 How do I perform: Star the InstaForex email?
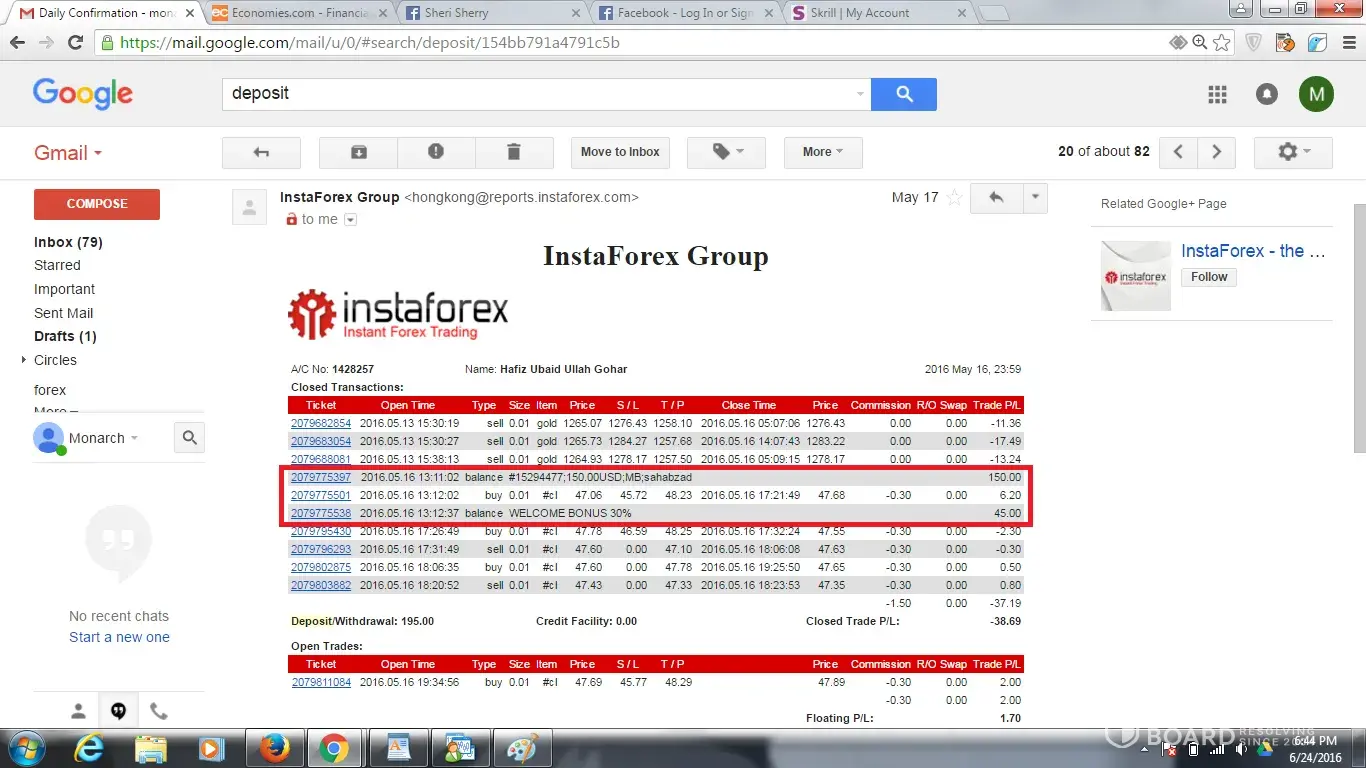pyautogui.click(x=954, y=198)
